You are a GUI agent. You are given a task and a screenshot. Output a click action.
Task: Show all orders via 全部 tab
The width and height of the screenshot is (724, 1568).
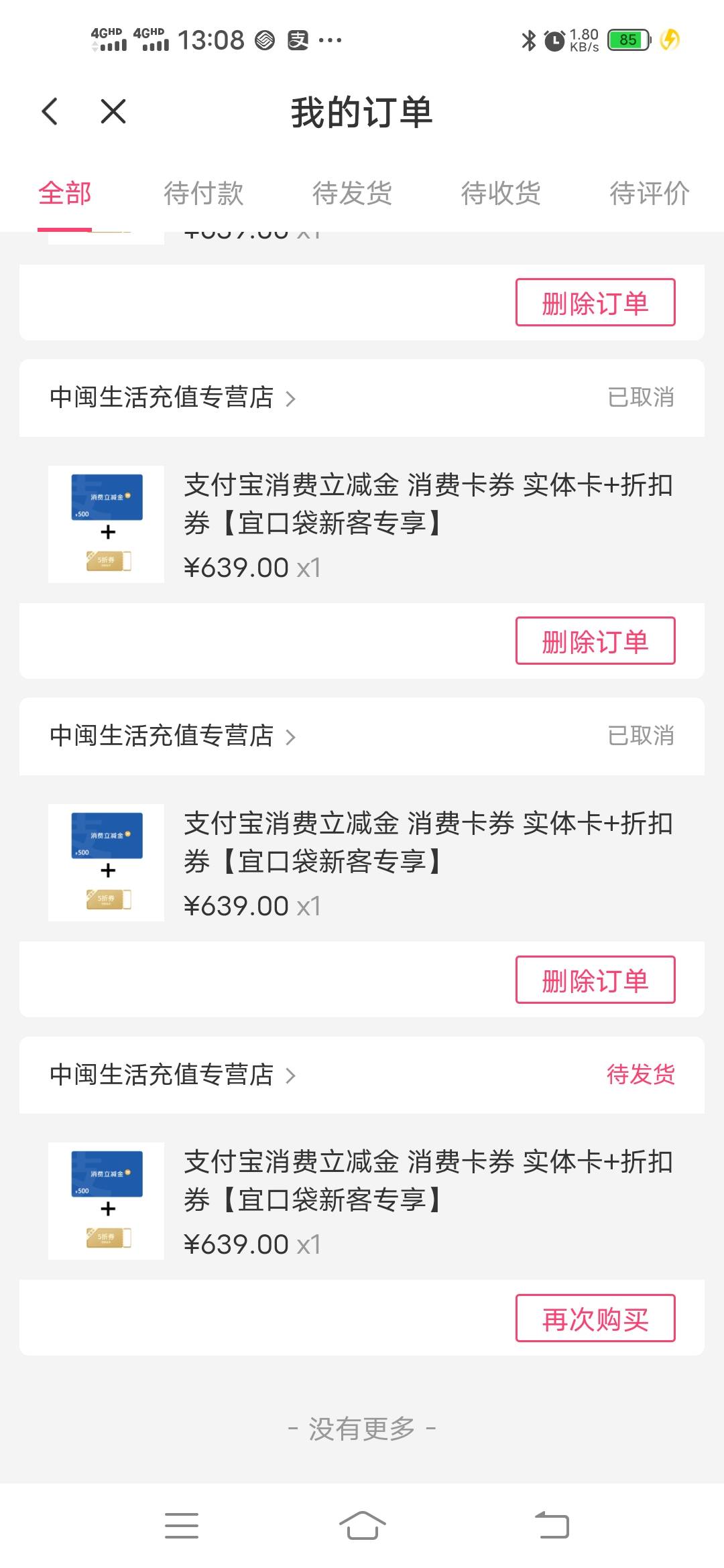[64, 194]
